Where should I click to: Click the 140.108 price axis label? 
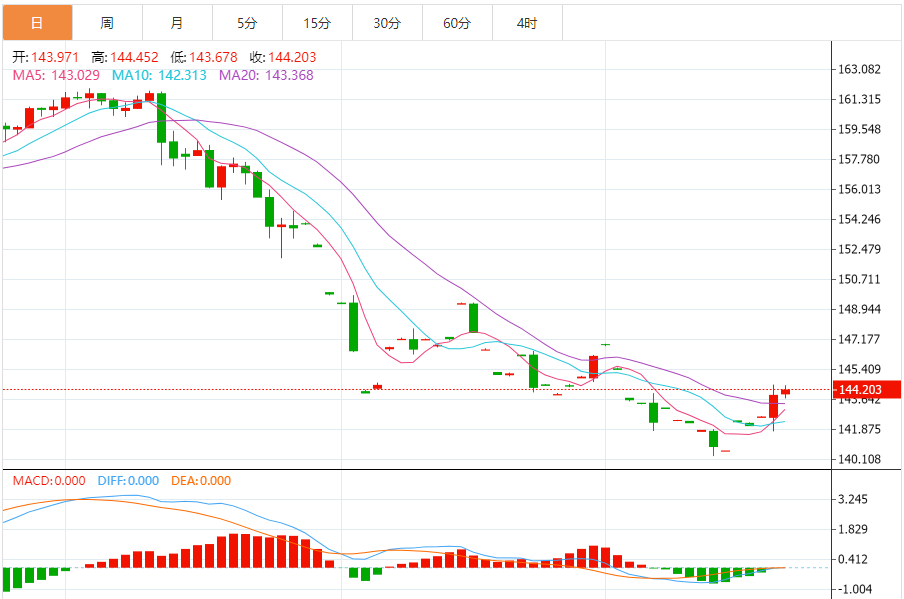(859, 459)
